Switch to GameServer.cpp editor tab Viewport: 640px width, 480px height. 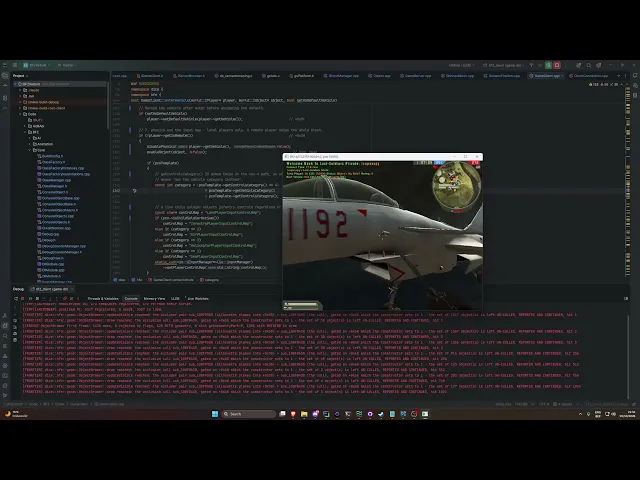[x=416, y=76]
